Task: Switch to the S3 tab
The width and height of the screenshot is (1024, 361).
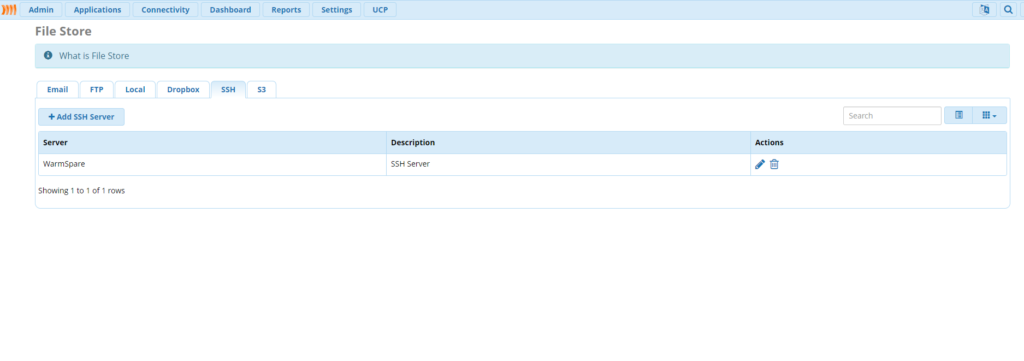Action: coord(261,89)
